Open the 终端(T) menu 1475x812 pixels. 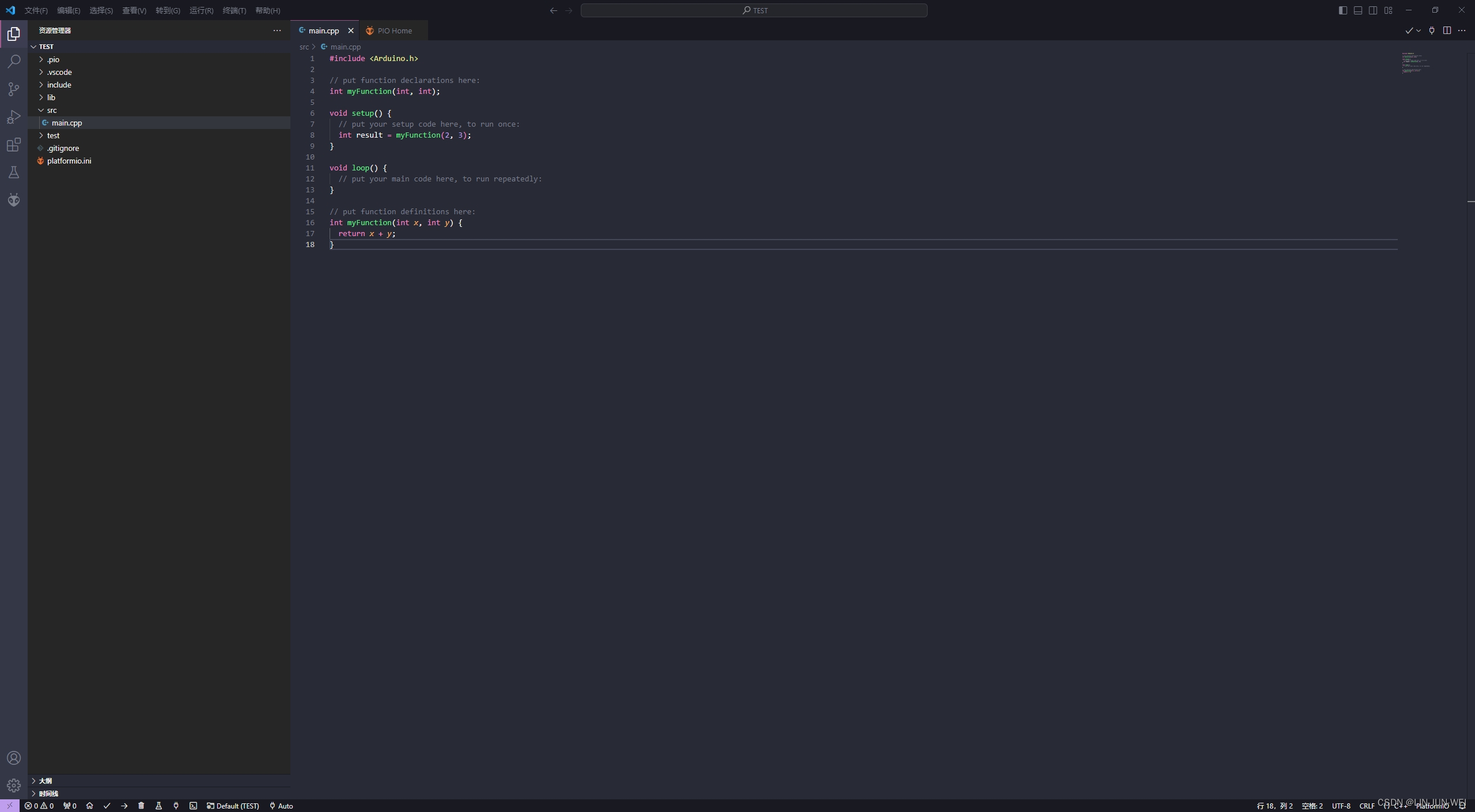coord(234,10)
